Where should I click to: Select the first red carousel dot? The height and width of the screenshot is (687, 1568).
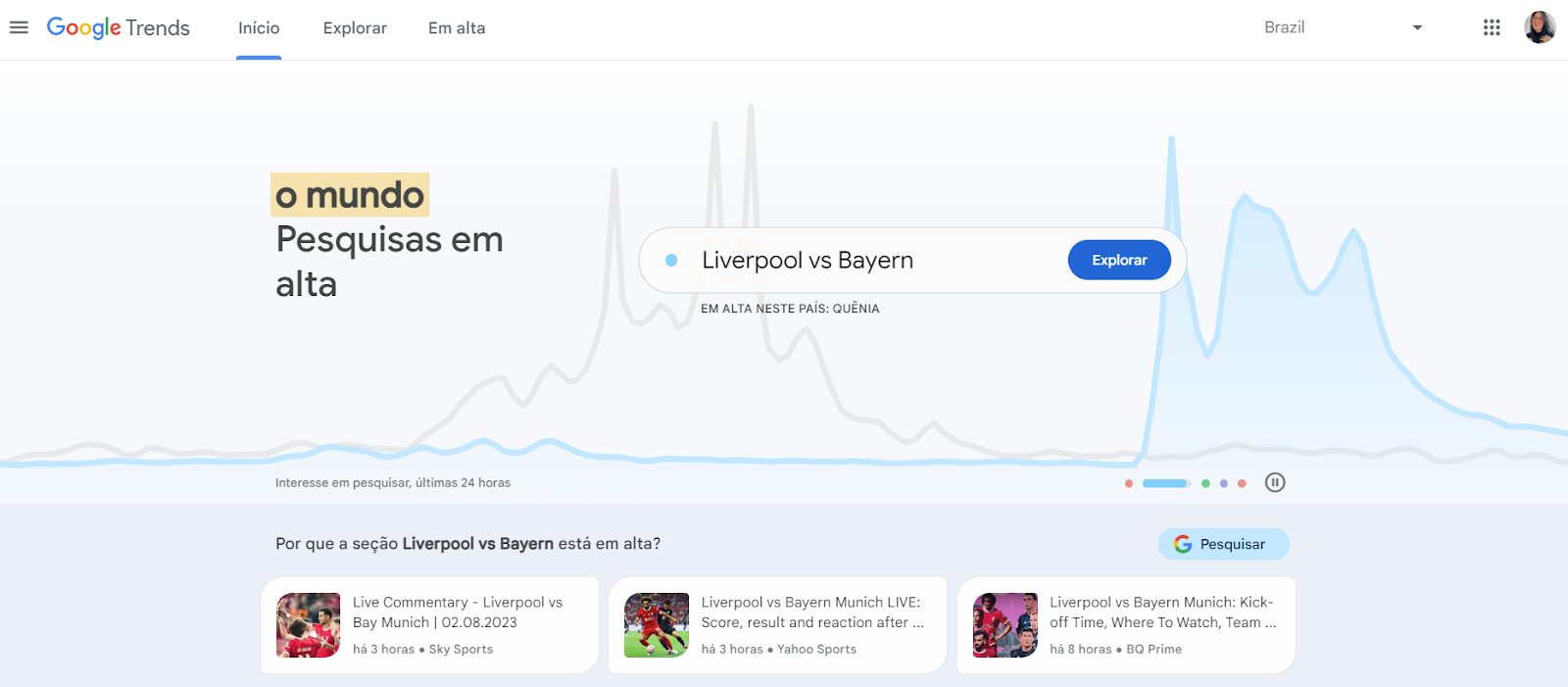pos(1129,483)
